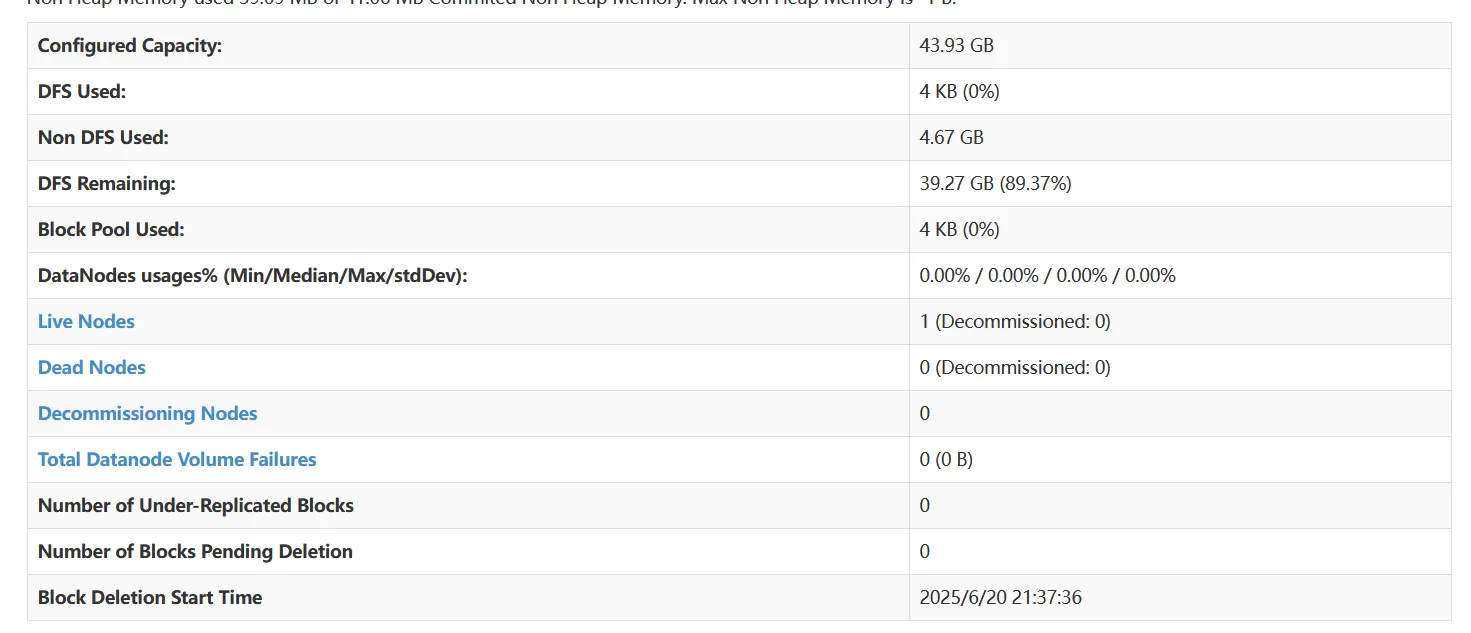Screen dimensions: 1471x633
Task: Click the Block Pool Used label
Action: [111, 229]
